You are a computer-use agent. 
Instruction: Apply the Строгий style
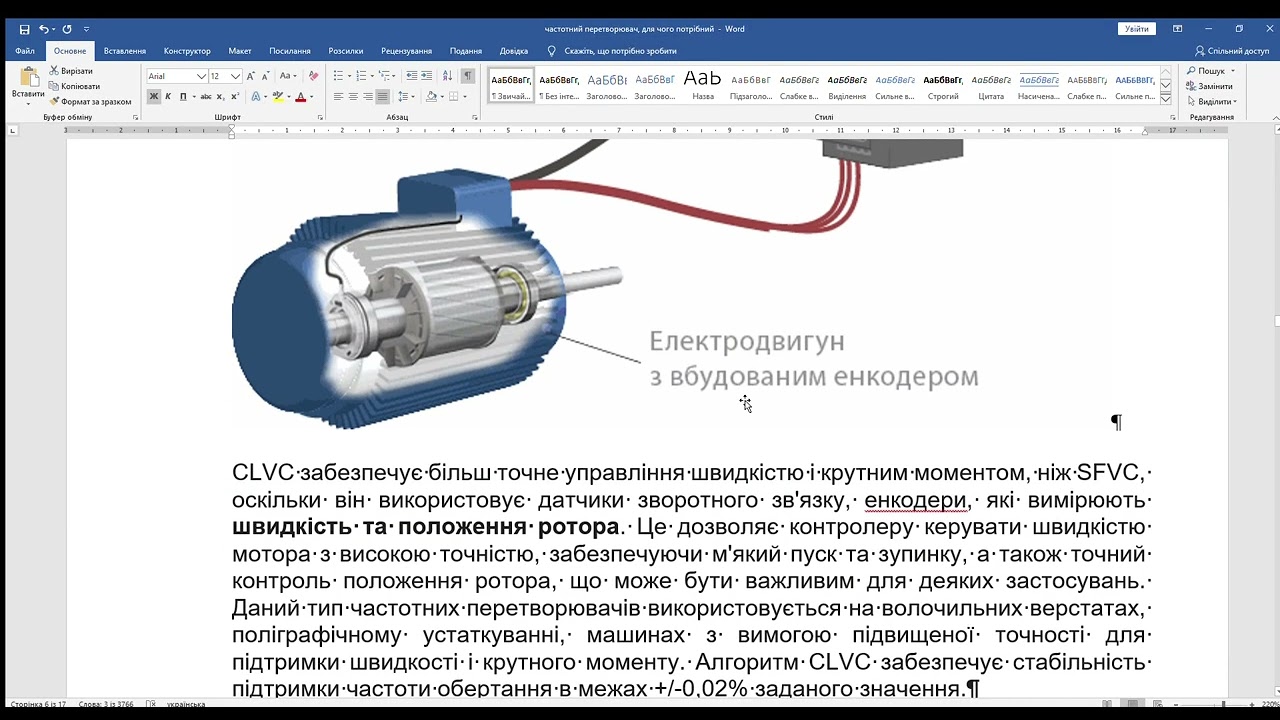click(x=943, y=86)
